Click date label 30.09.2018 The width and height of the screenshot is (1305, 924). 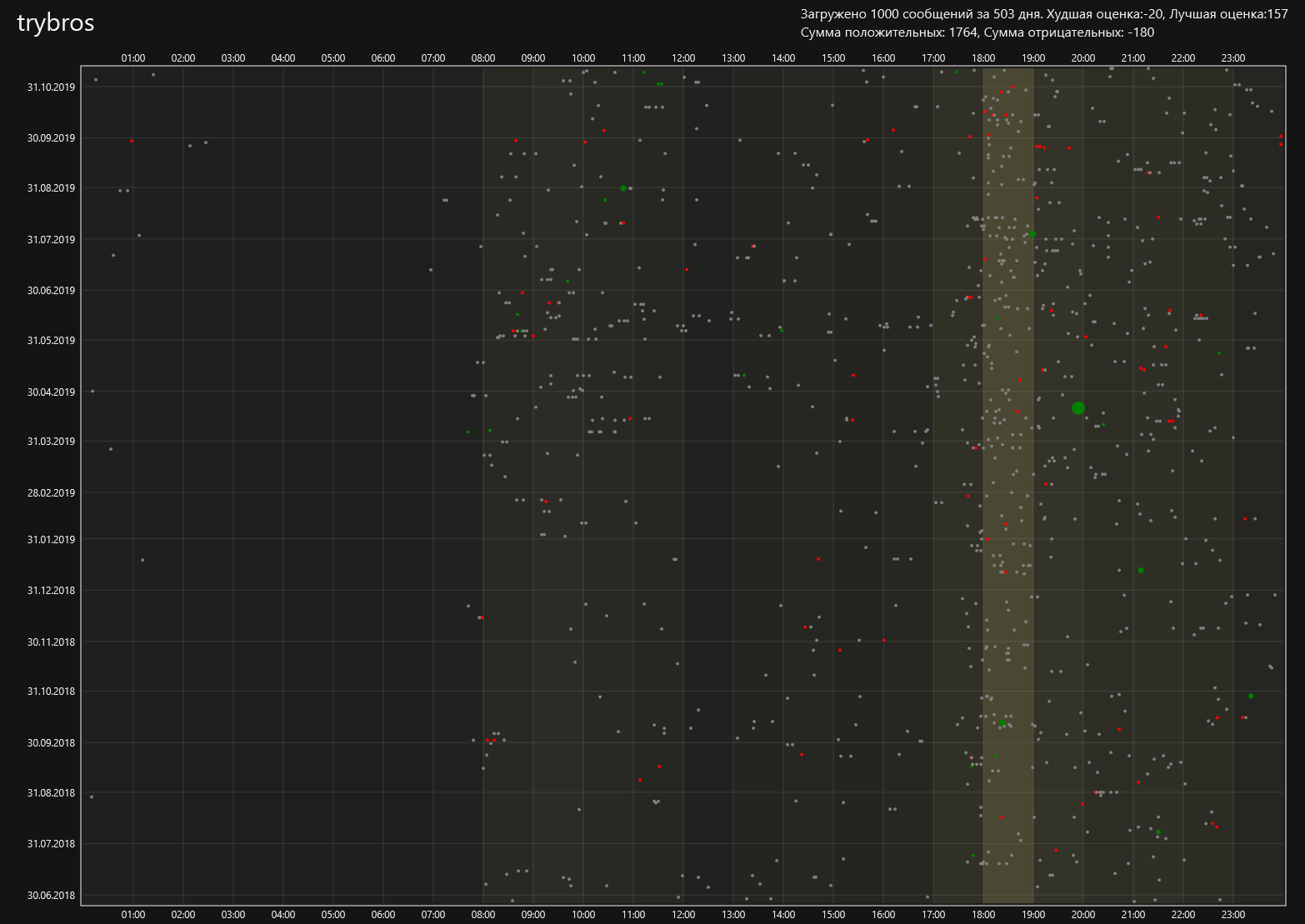point(51,742)
